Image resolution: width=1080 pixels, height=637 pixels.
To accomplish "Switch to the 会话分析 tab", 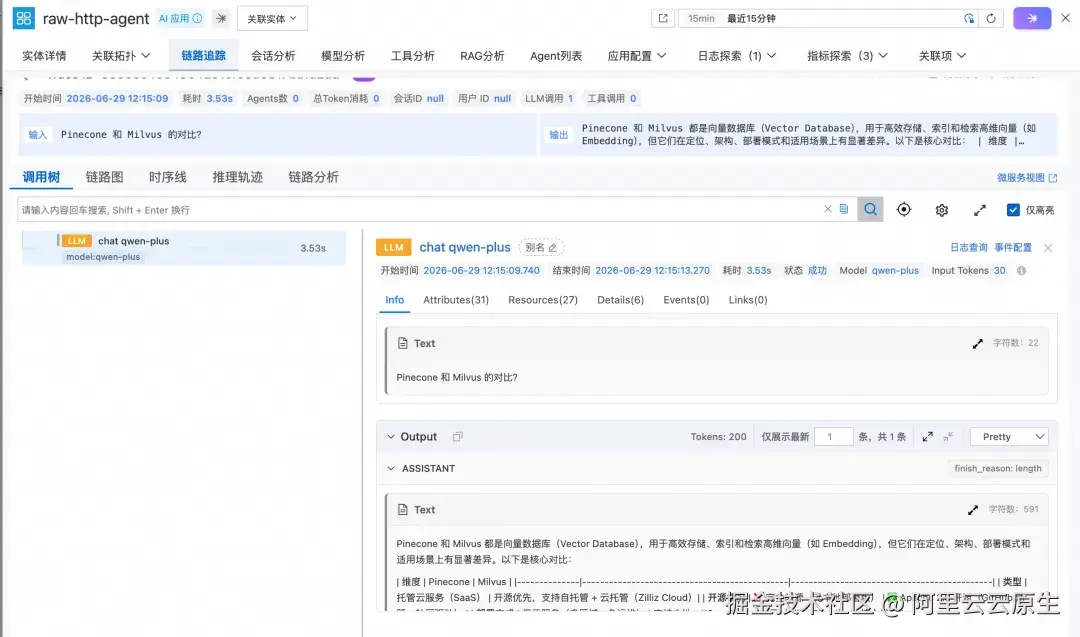I will click(x=273, y=56).
